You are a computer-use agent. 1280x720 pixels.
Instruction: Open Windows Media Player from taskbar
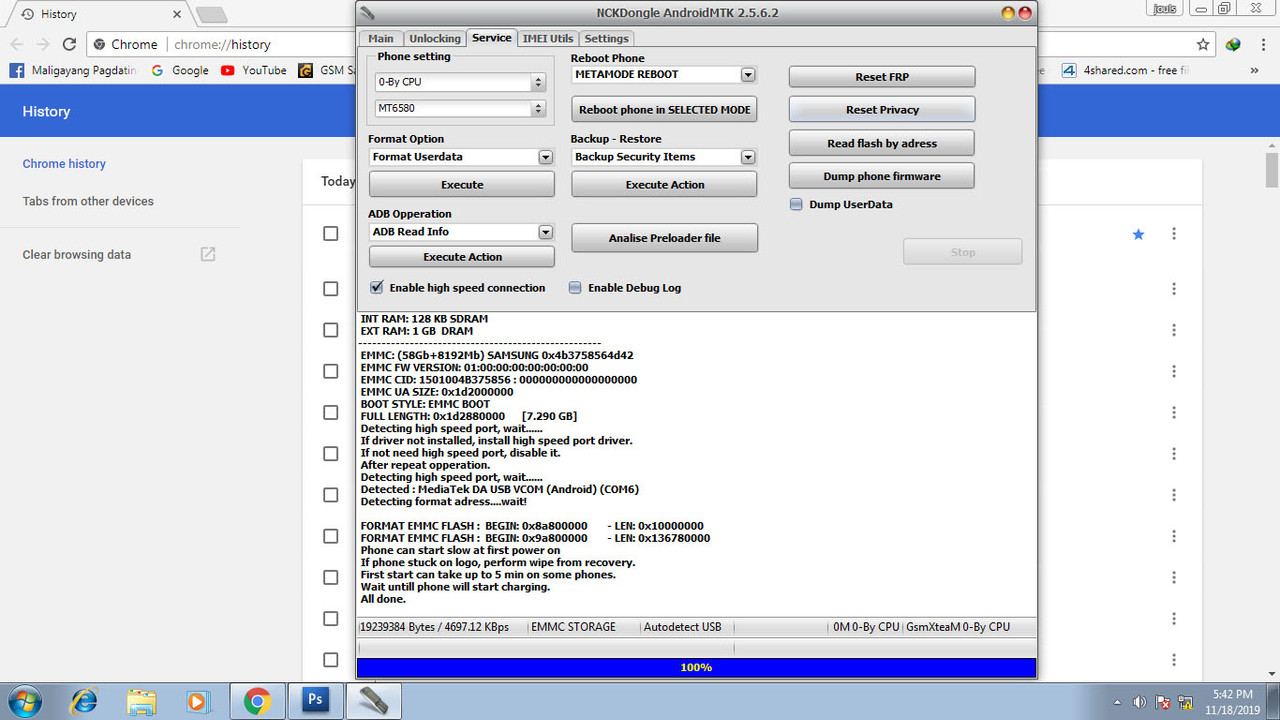pyautogui.click(x=198, y=700)
